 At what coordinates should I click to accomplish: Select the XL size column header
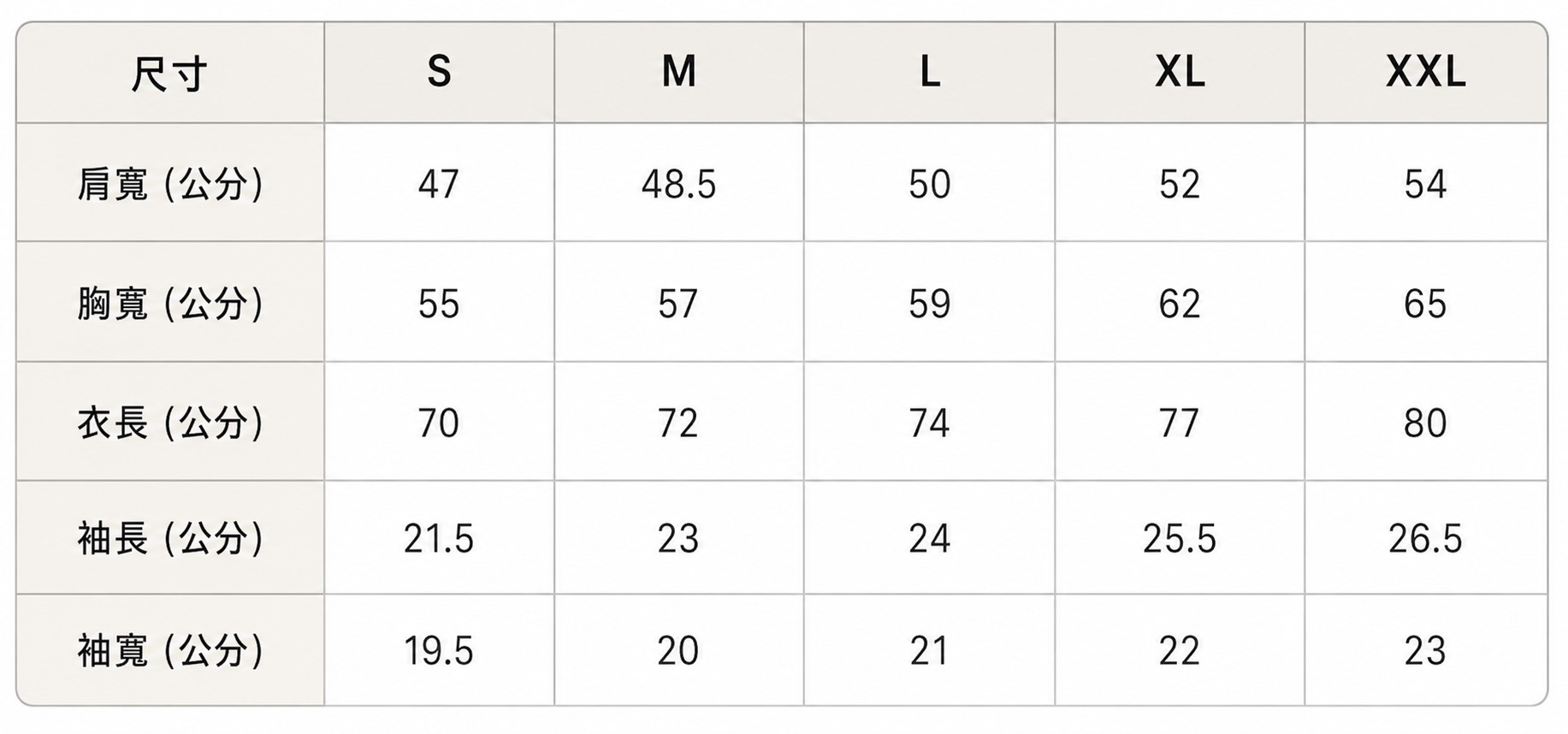click(x=1180, y=73)
